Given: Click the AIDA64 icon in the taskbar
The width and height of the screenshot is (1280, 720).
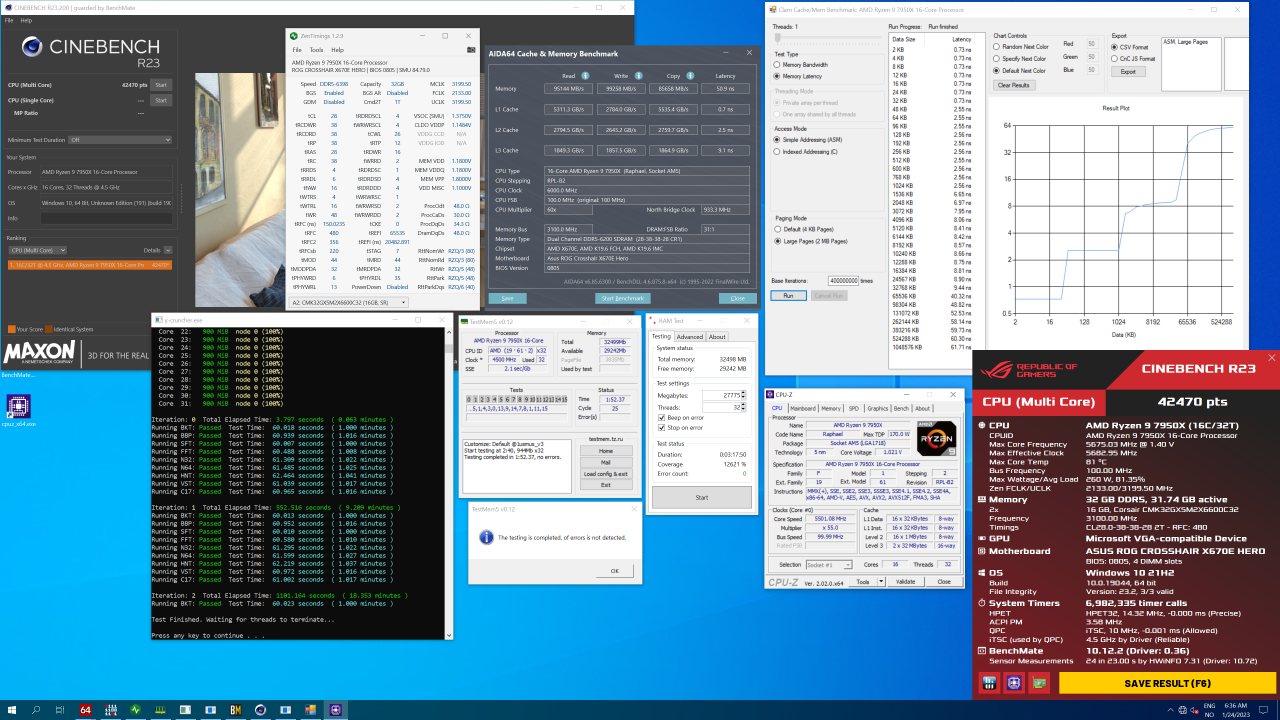Looking at the screenshot, I should [x=85, y=709].
